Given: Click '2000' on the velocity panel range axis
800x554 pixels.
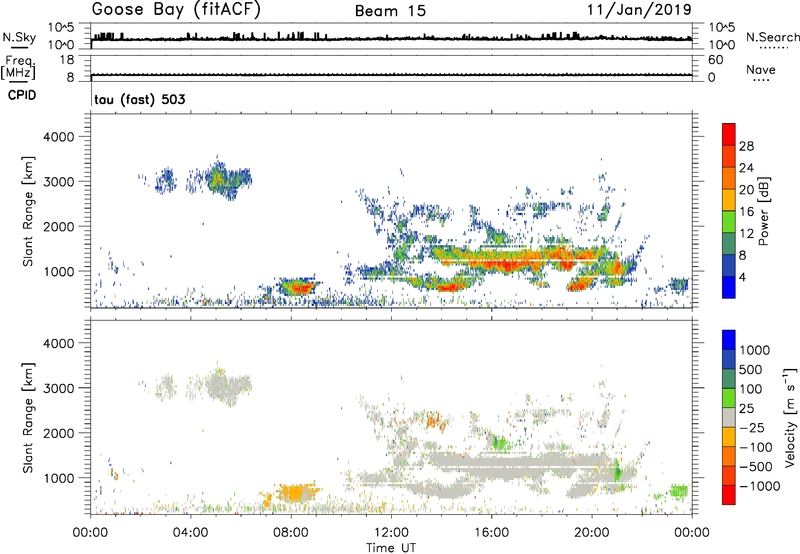Looking at the screenshot, I should click(x=58, y=433).
